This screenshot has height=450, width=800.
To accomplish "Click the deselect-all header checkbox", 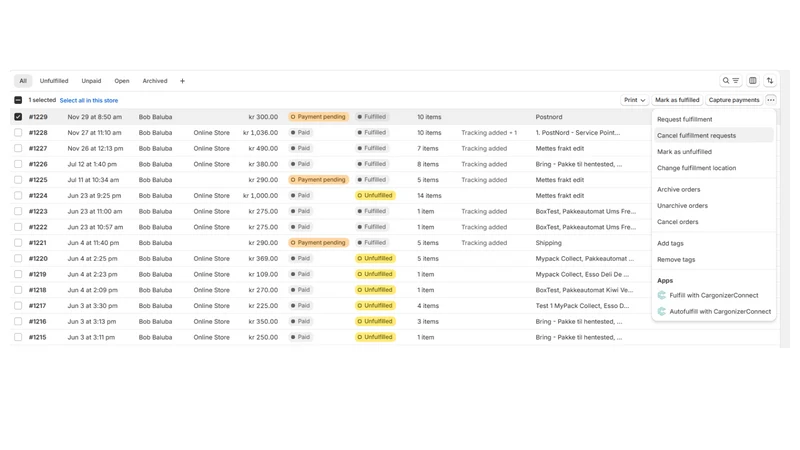I will [18, 101].
